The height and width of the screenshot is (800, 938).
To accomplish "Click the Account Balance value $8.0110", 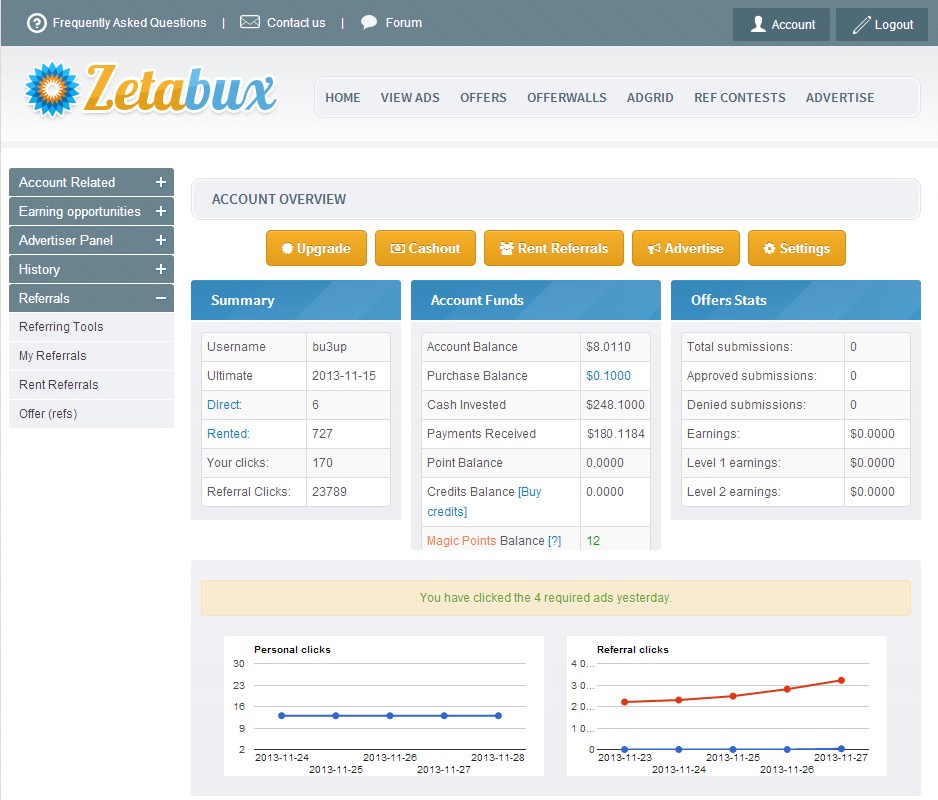I will click(x=608, y=347).
